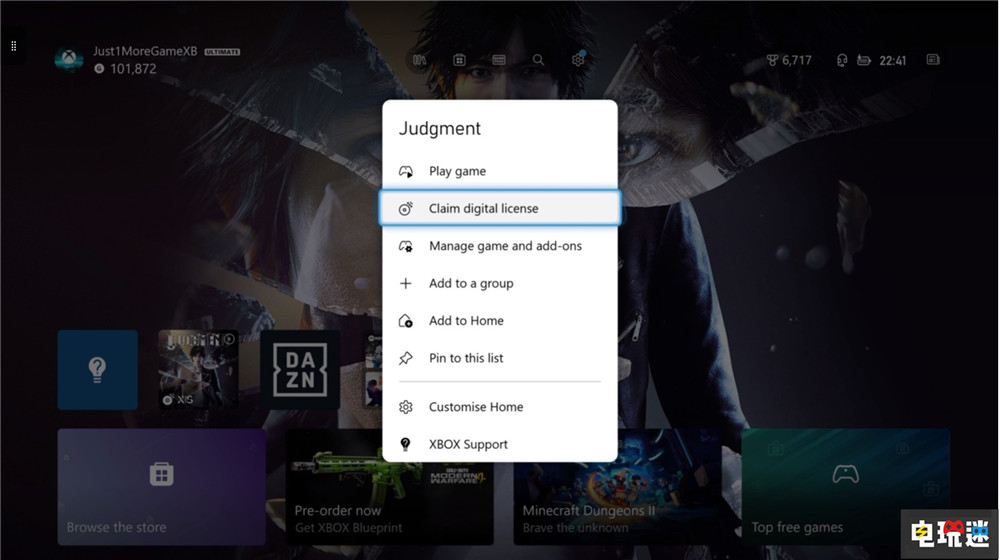Click the controller icon next to Play game
Viewport: 1000px width, 560px height.
406,171
